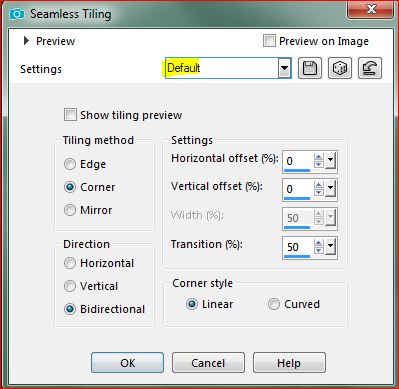The image size is (399, 389).
Task: Open Transition value slider dropdown
Action: 330,247
